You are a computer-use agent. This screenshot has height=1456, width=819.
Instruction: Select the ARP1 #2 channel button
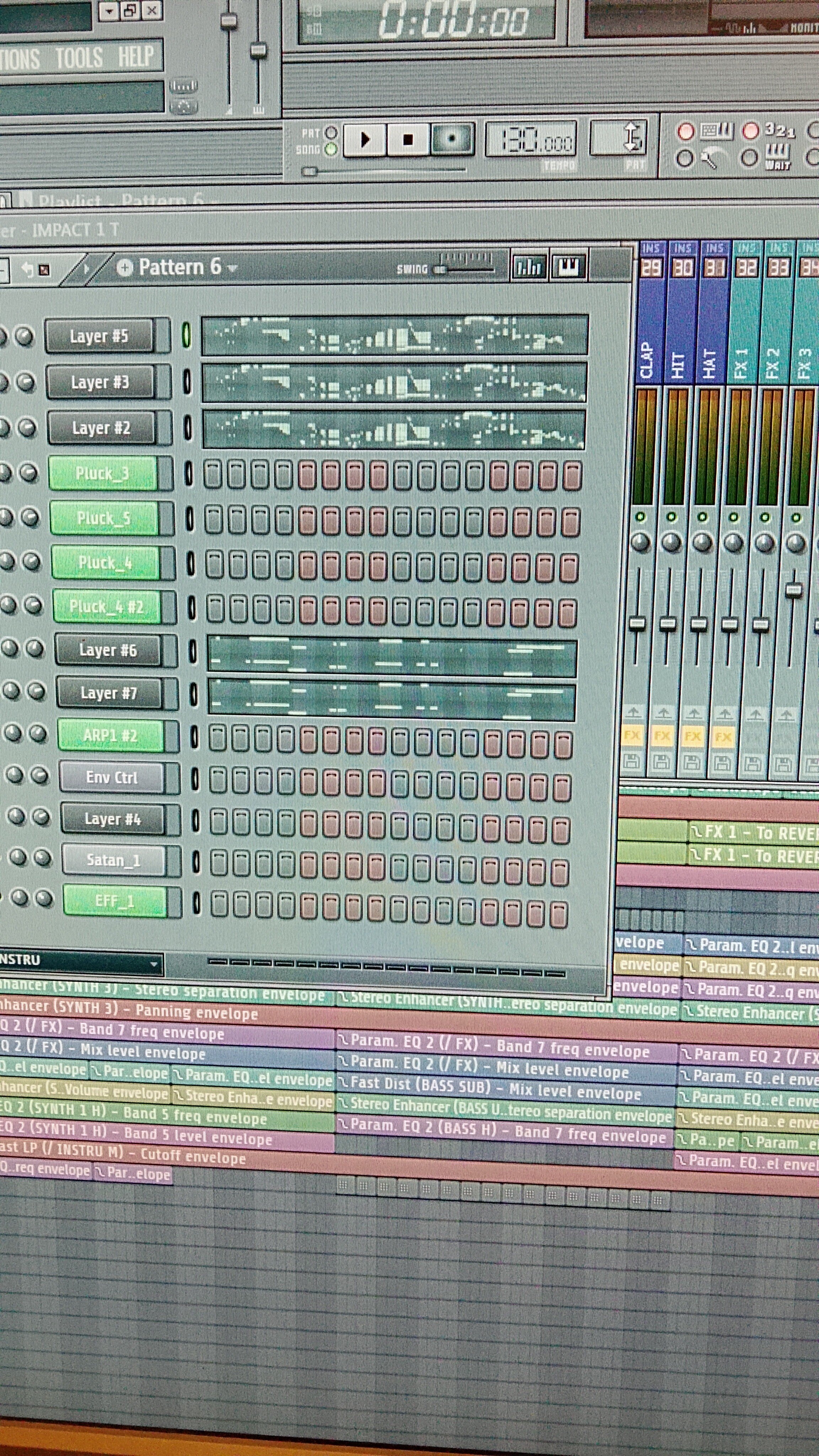point(111,735)
